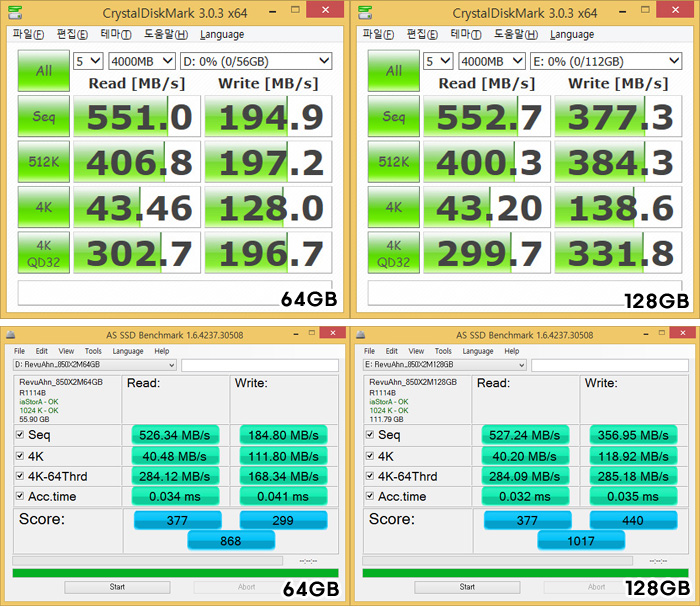700x607 pixels.
Task: Click total score 1017 in AS SSD
Action: click(x=581, y=540)
